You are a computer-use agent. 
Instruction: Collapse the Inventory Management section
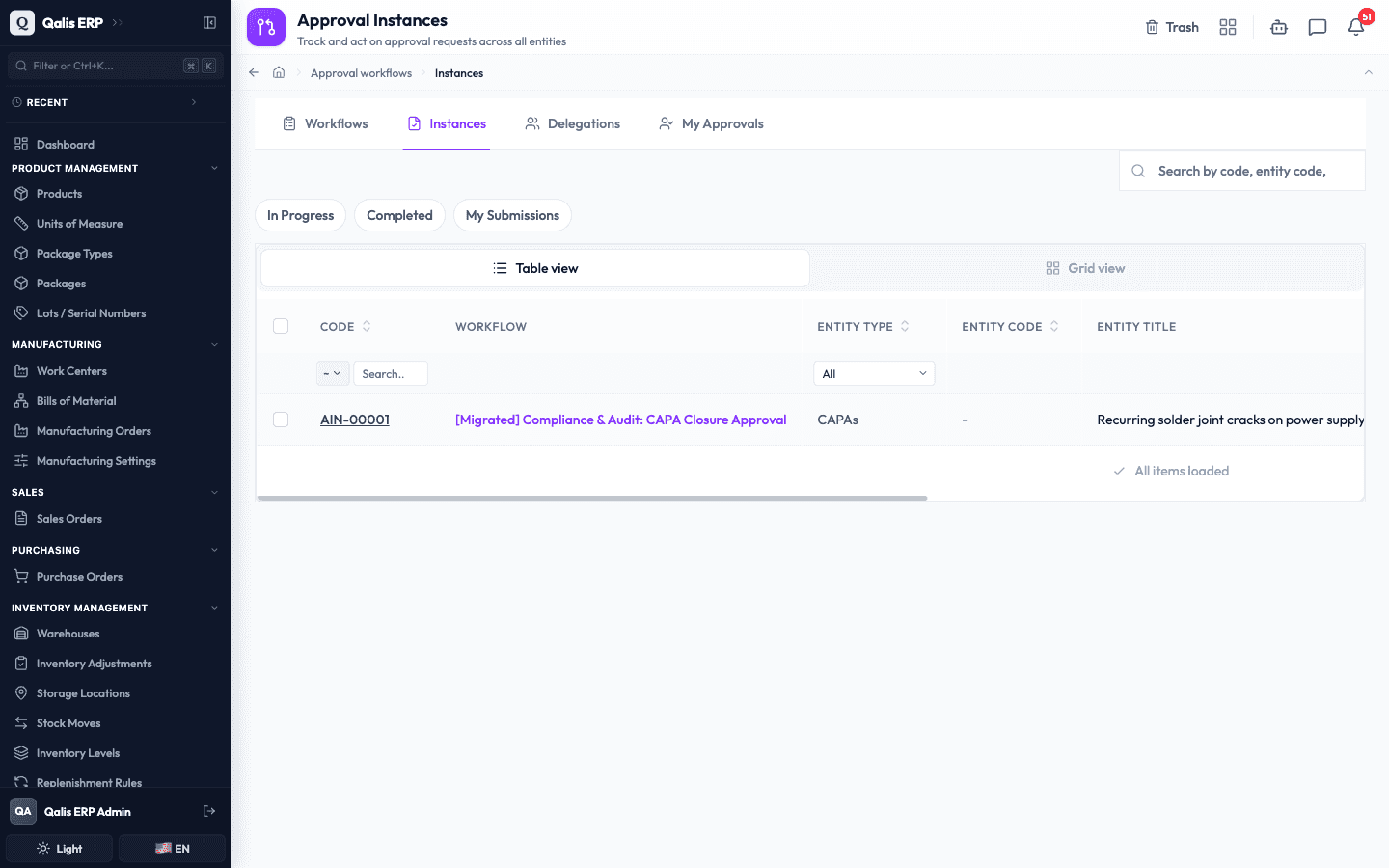(214, 608)
